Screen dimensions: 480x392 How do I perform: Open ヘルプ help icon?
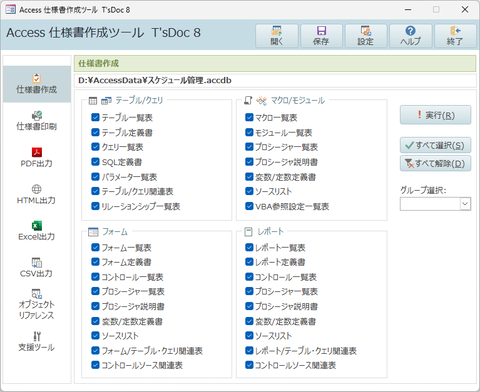click(410, 36)
